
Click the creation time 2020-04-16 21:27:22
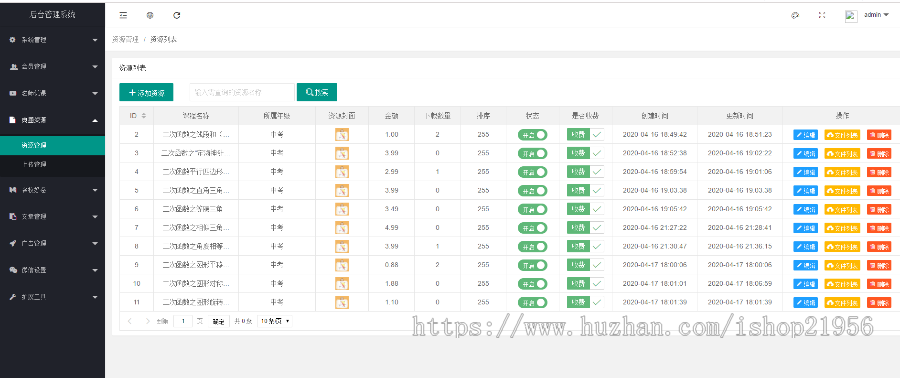[654, 228]
